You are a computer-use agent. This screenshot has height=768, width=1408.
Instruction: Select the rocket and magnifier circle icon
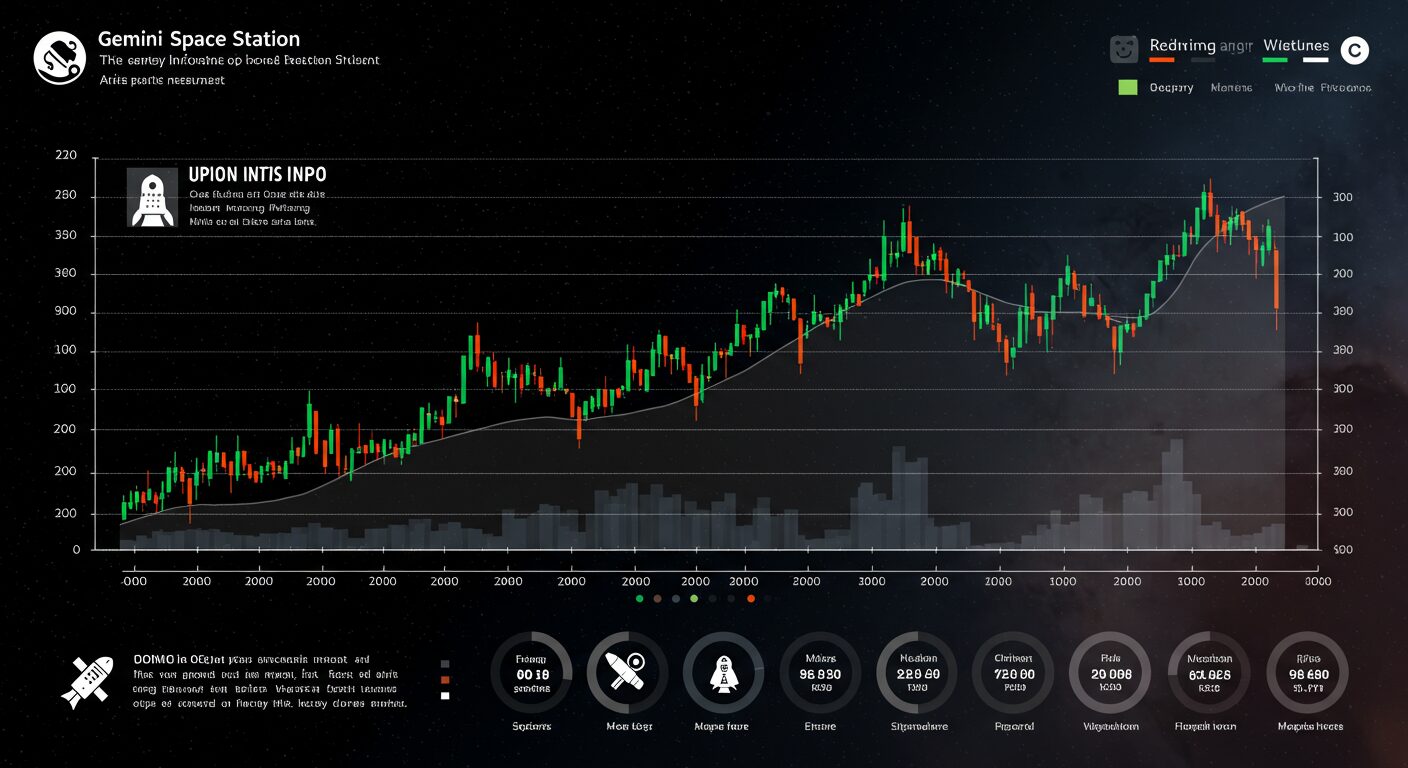(x=627, y=673)
